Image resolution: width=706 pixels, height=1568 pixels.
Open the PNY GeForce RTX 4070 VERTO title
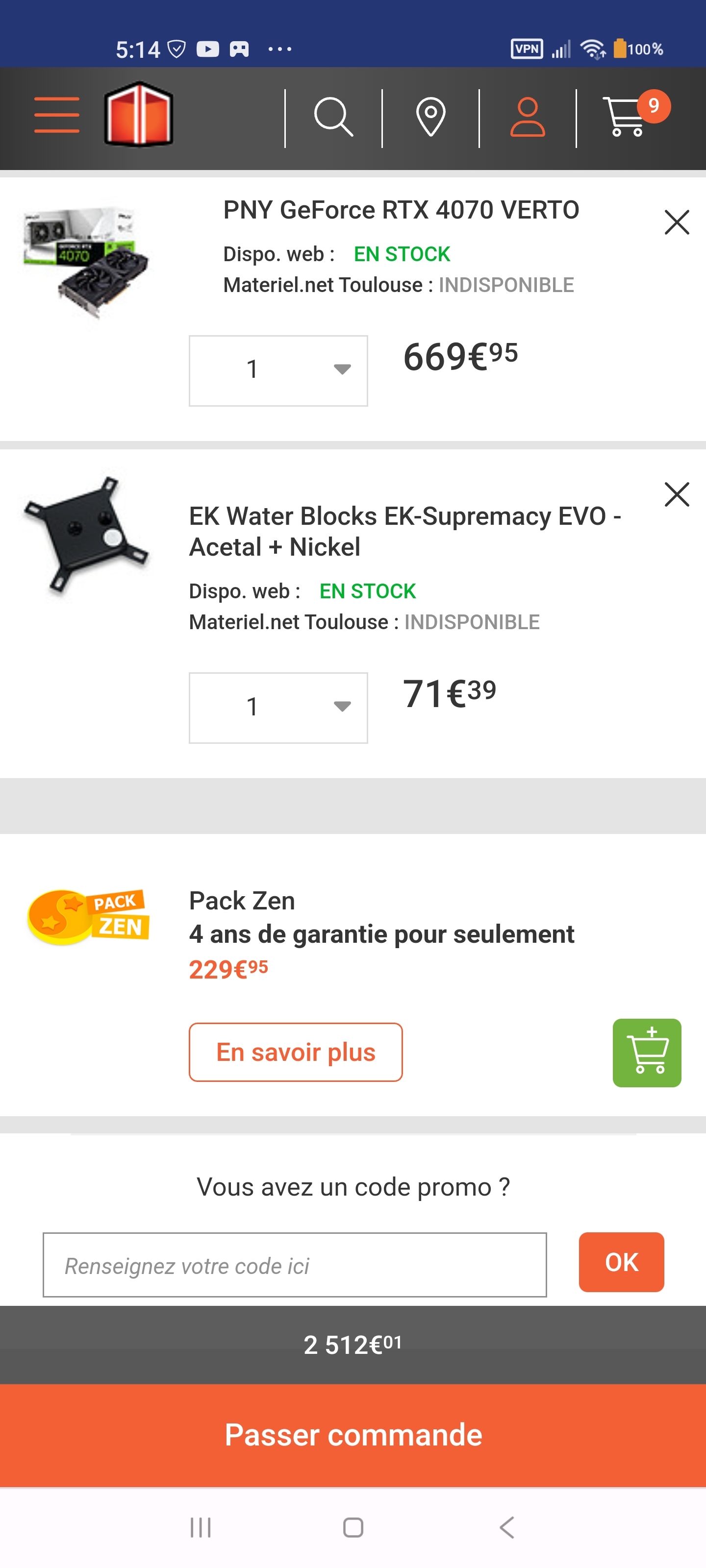pyautogui.click(x=401, y=210)
